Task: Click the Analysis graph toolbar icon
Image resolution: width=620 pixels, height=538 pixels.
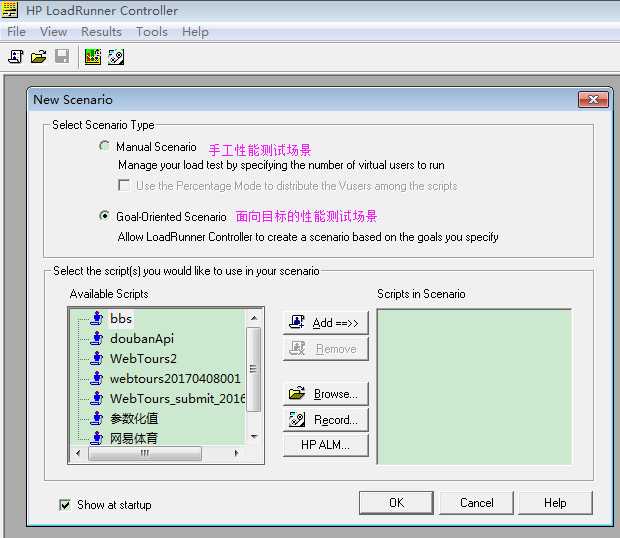Action: pos(93,57)
